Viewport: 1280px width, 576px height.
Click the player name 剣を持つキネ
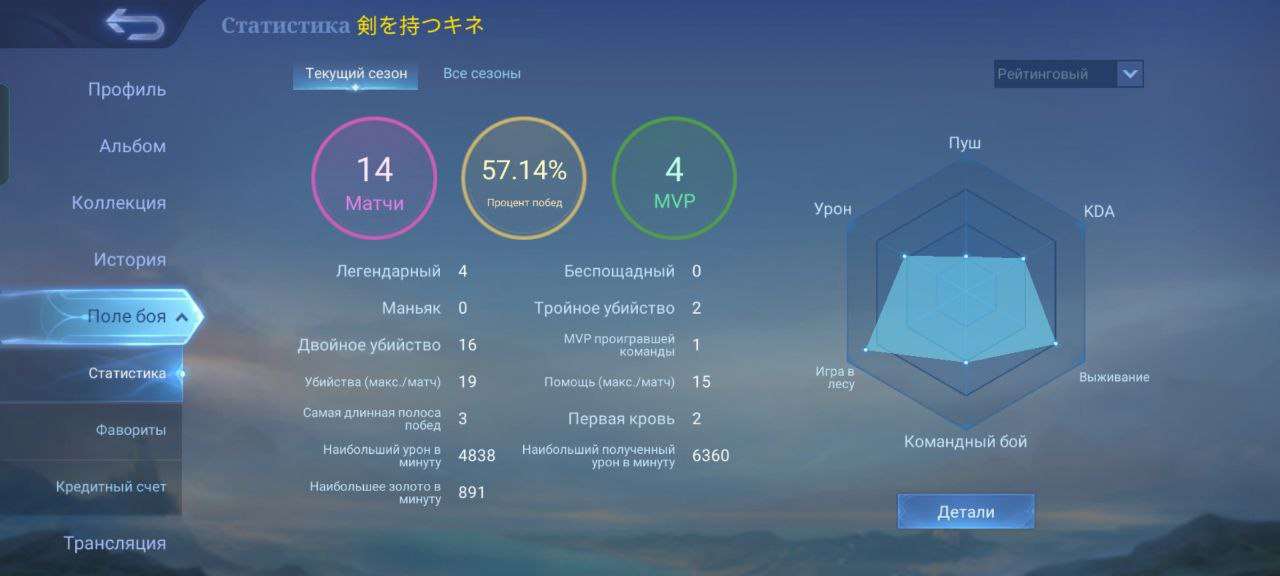[420, 26]
